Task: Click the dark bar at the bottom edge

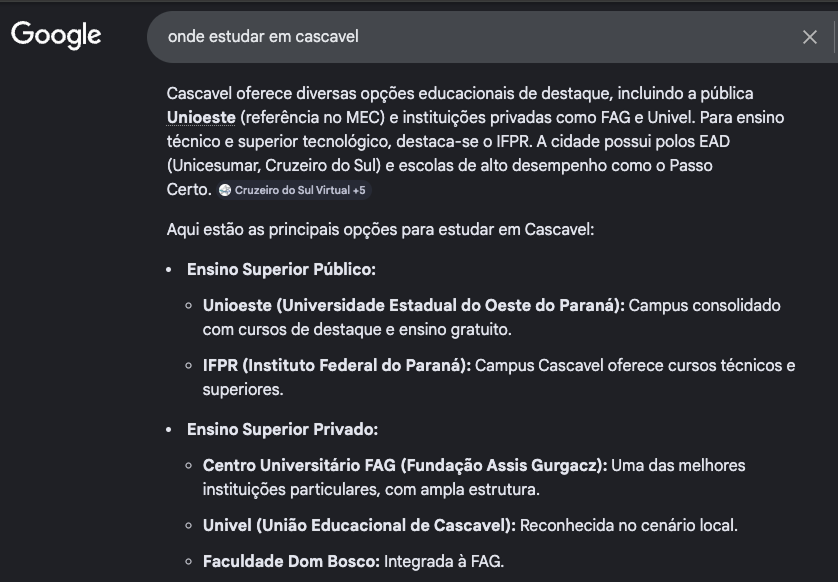Action: [x=419, y=576]
